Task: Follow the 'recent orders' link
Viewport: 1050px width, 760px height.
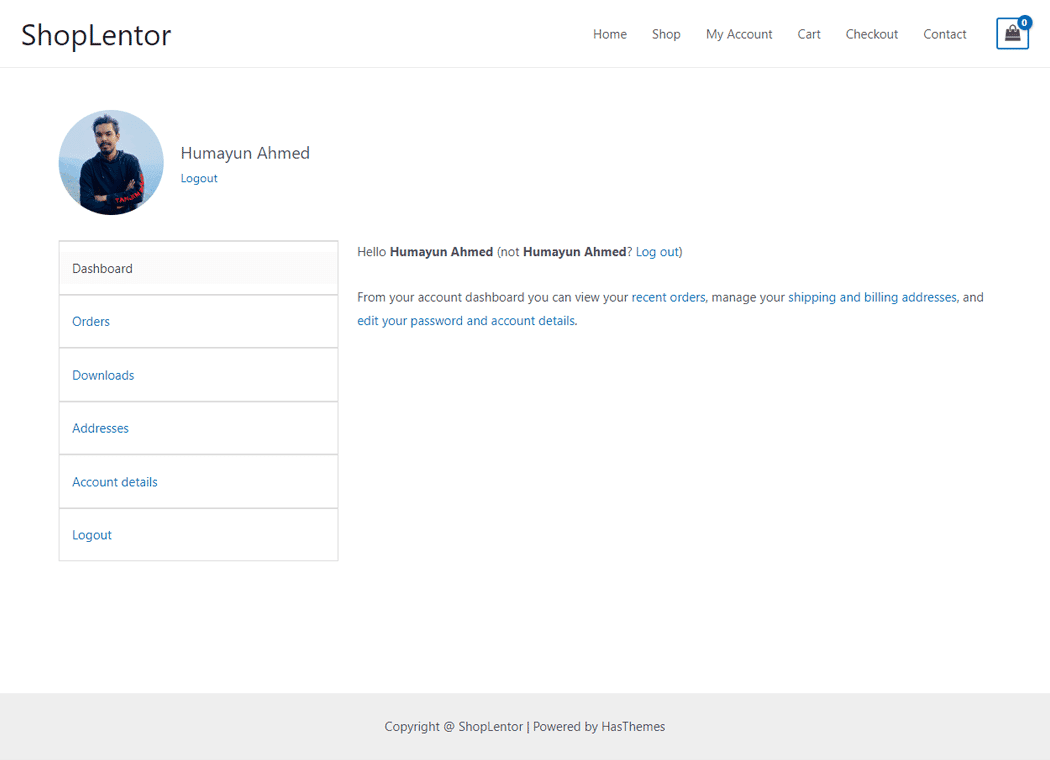Action: (x=668, y=297)
